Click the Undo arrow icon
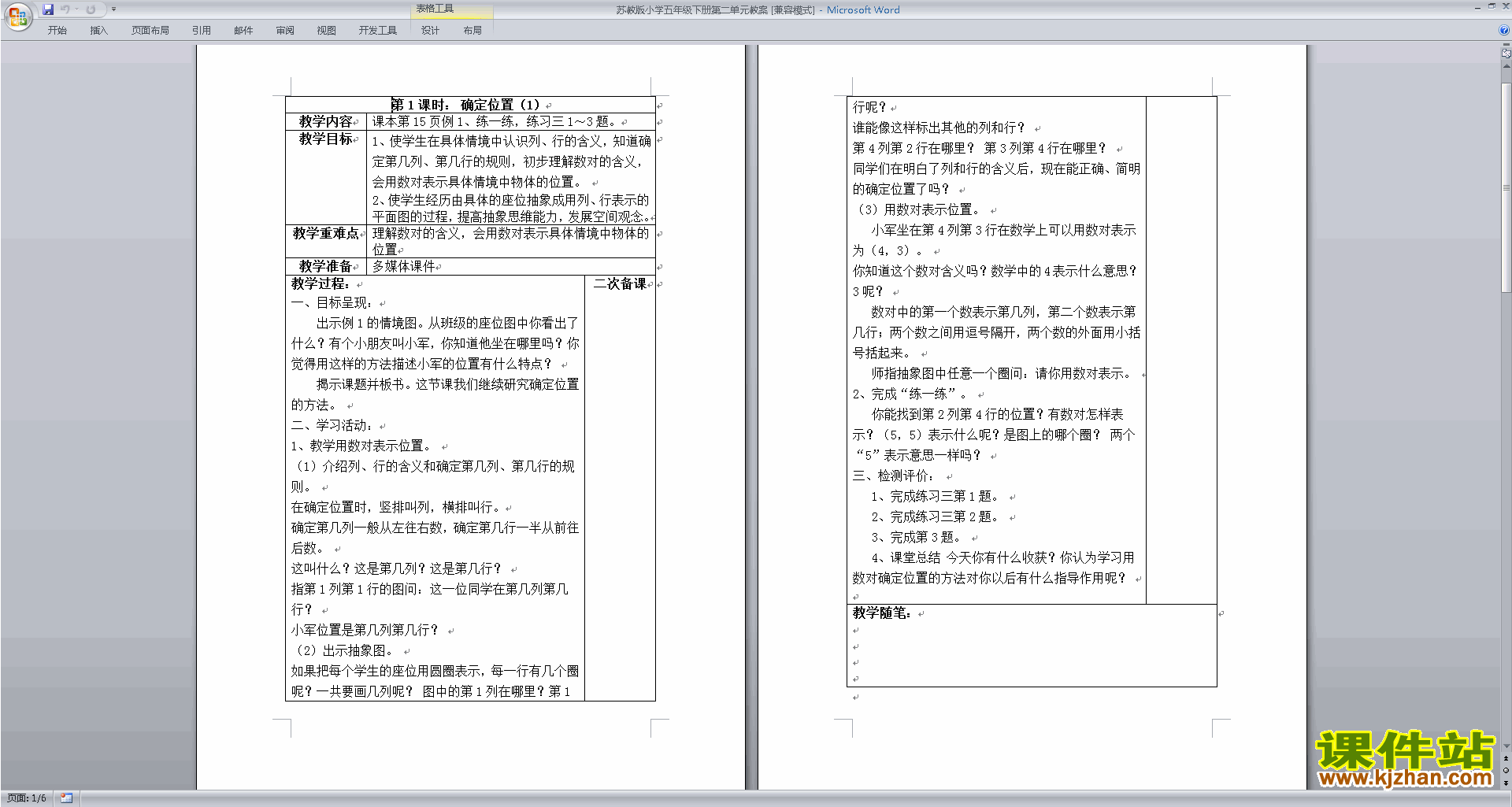The height and width of the screenshot is (807, 1512). tap(65, 9)
